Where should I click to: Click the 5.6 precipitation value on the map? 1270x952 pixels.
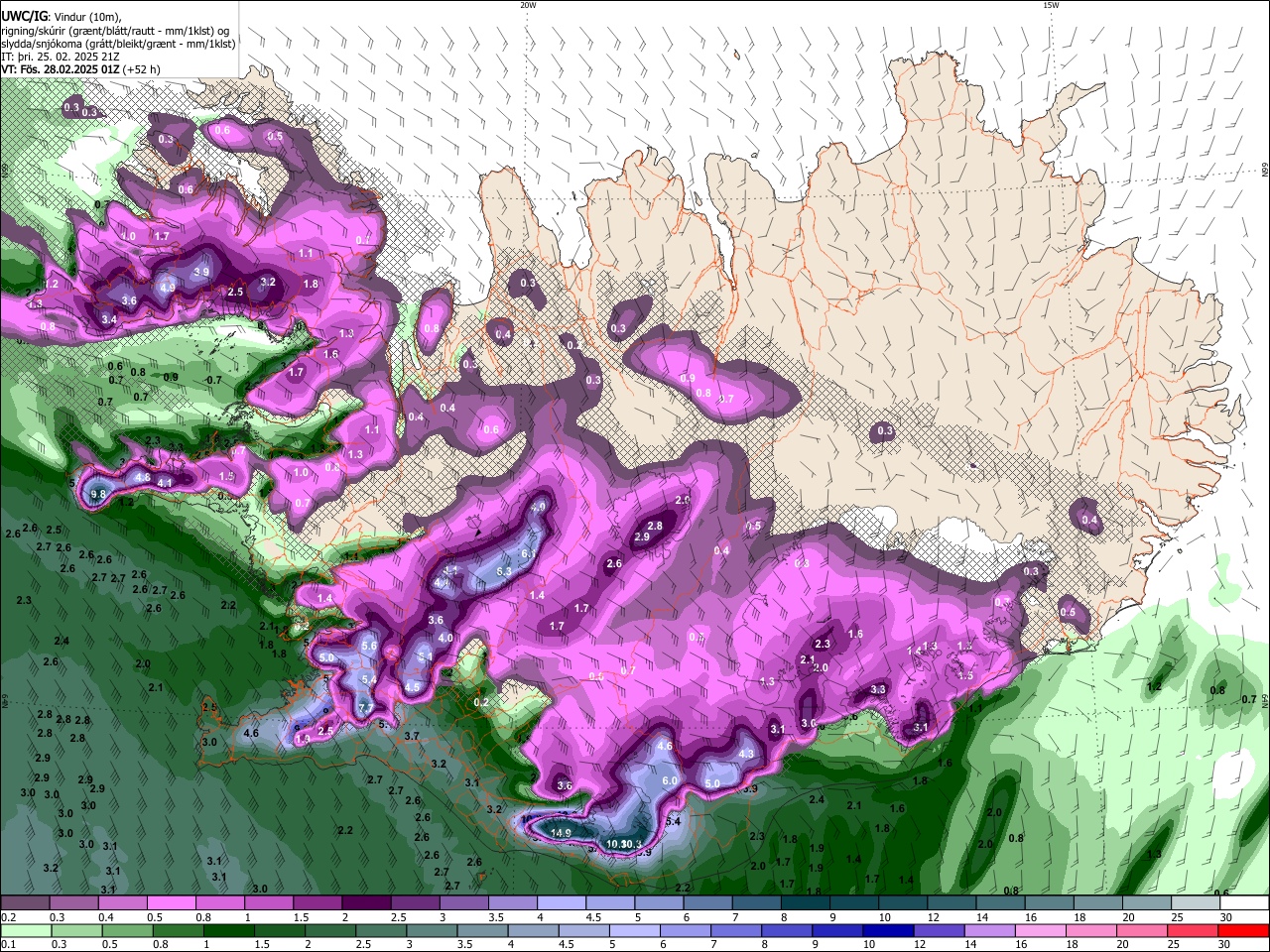tap(370, 646)
